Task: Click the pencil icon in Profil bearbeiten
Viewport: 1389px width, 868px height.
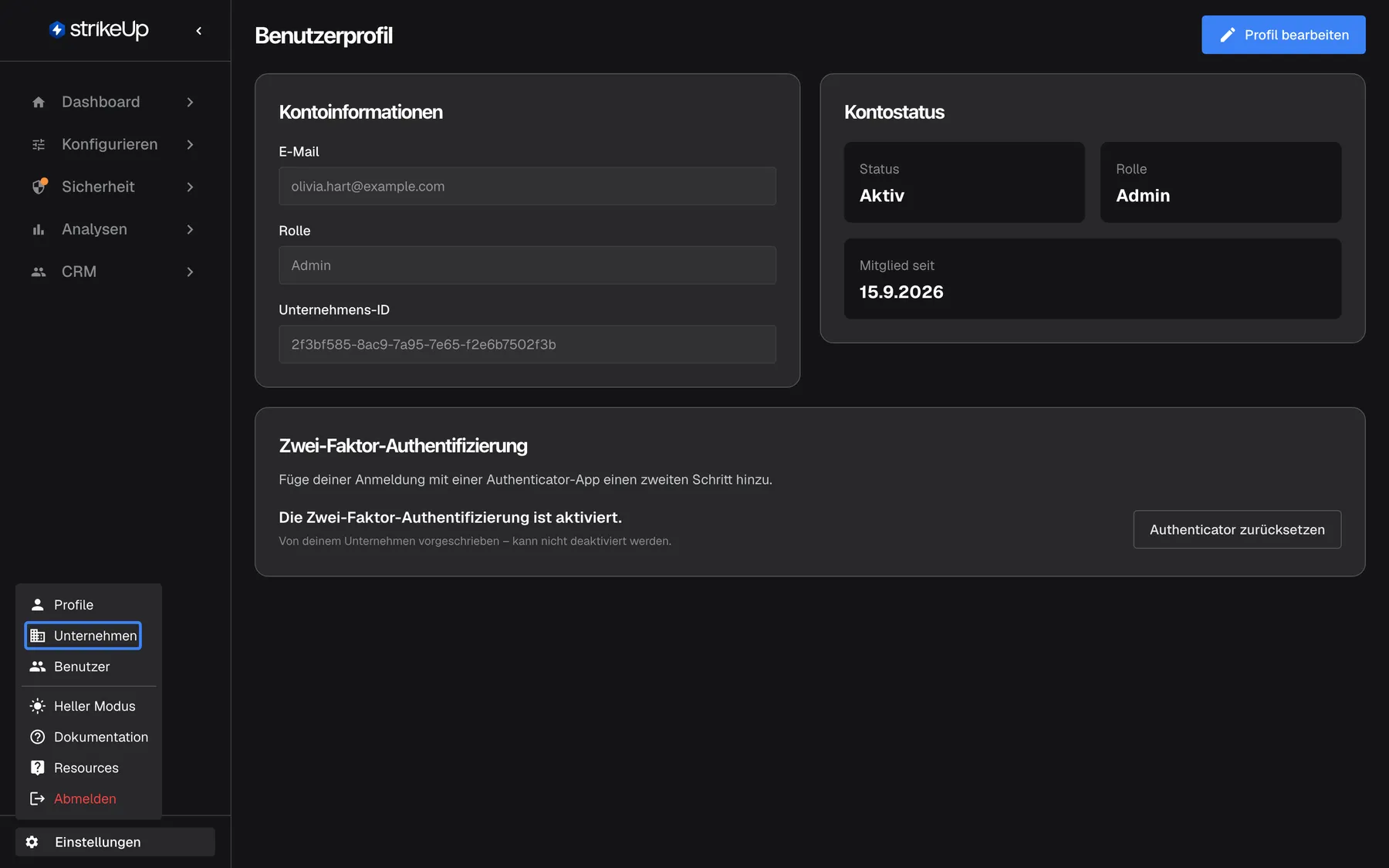Action: pyautogui.click(x=1228, y=35)
